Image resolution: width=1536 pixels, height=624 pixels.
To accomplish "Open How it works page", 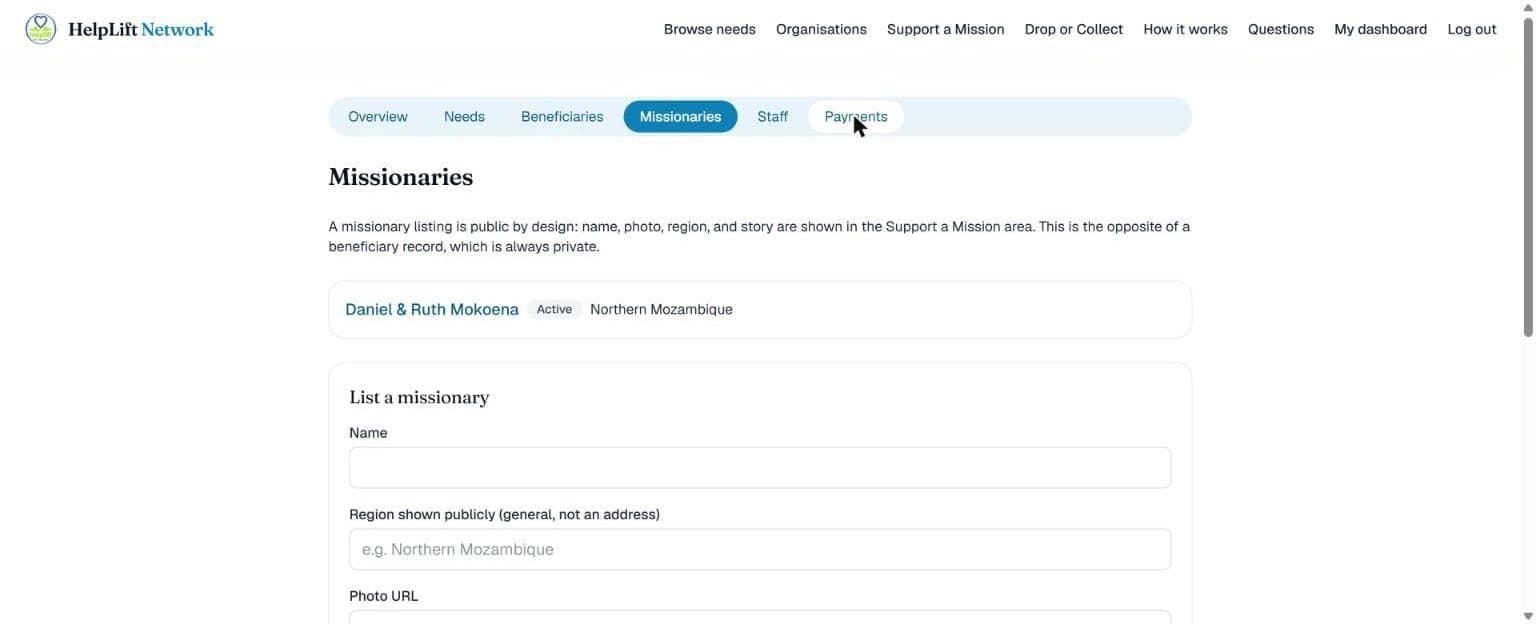I will (x=1186, y=29).
